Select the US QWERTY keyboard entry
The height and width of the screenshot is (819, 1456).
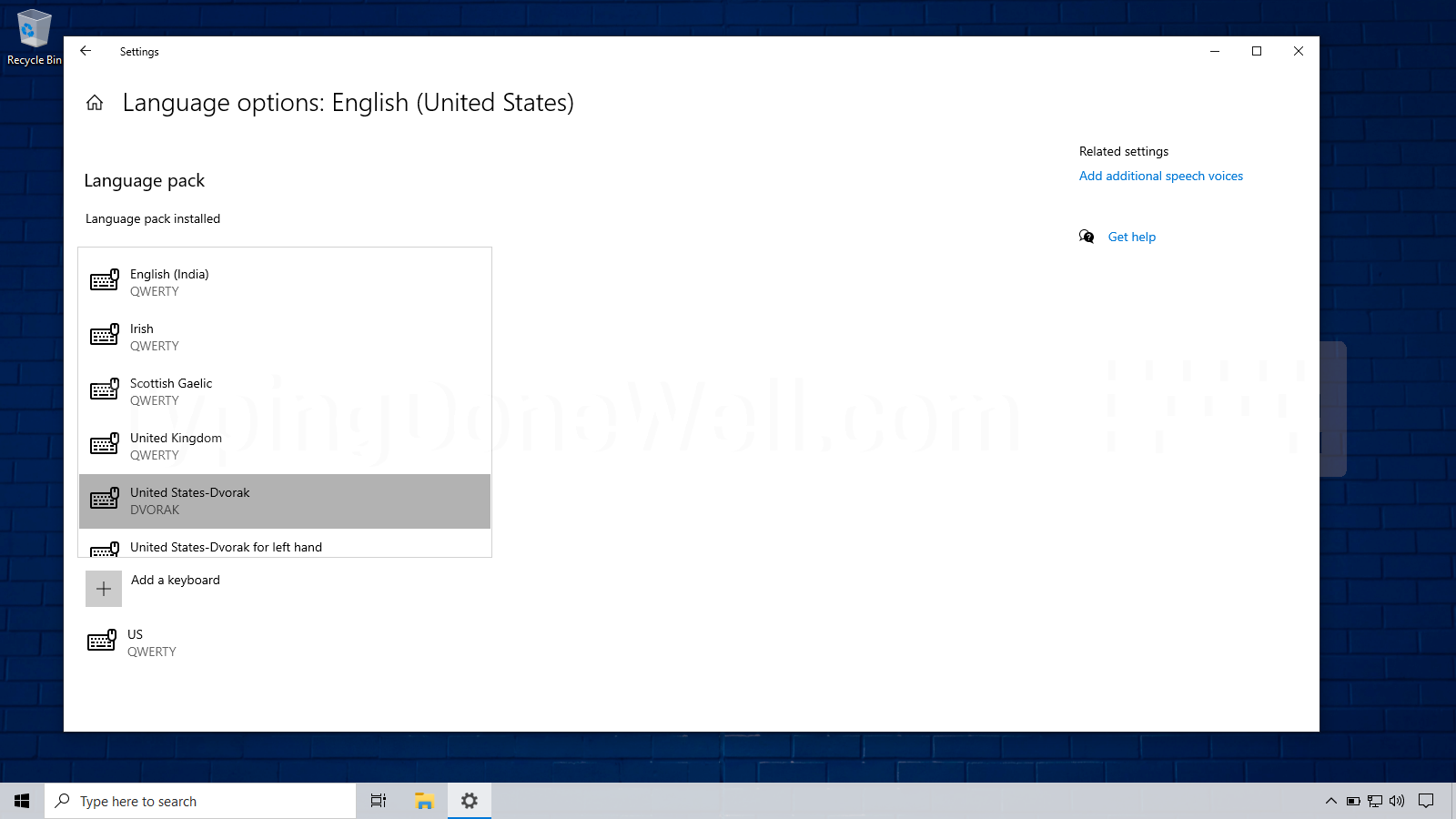pos(273,642)
